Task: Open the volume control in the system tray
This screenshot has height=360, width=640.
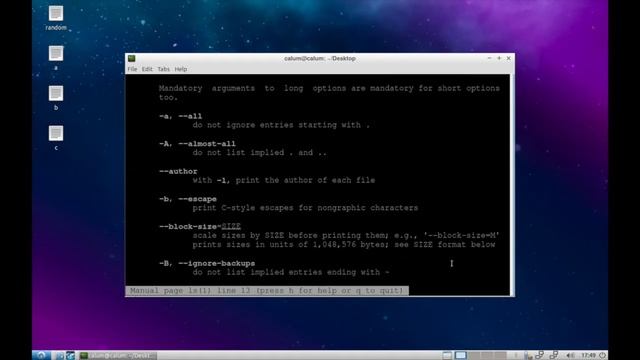Action: (x=570, y=356)
